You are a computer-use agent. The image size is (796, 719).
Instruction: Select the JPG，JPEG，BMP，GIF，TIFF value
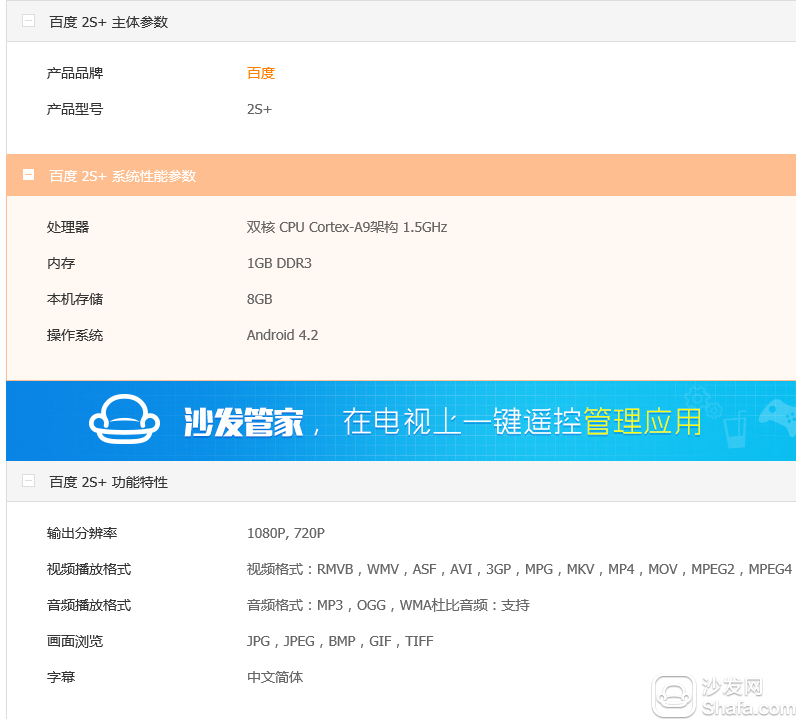tap(340, 641)
